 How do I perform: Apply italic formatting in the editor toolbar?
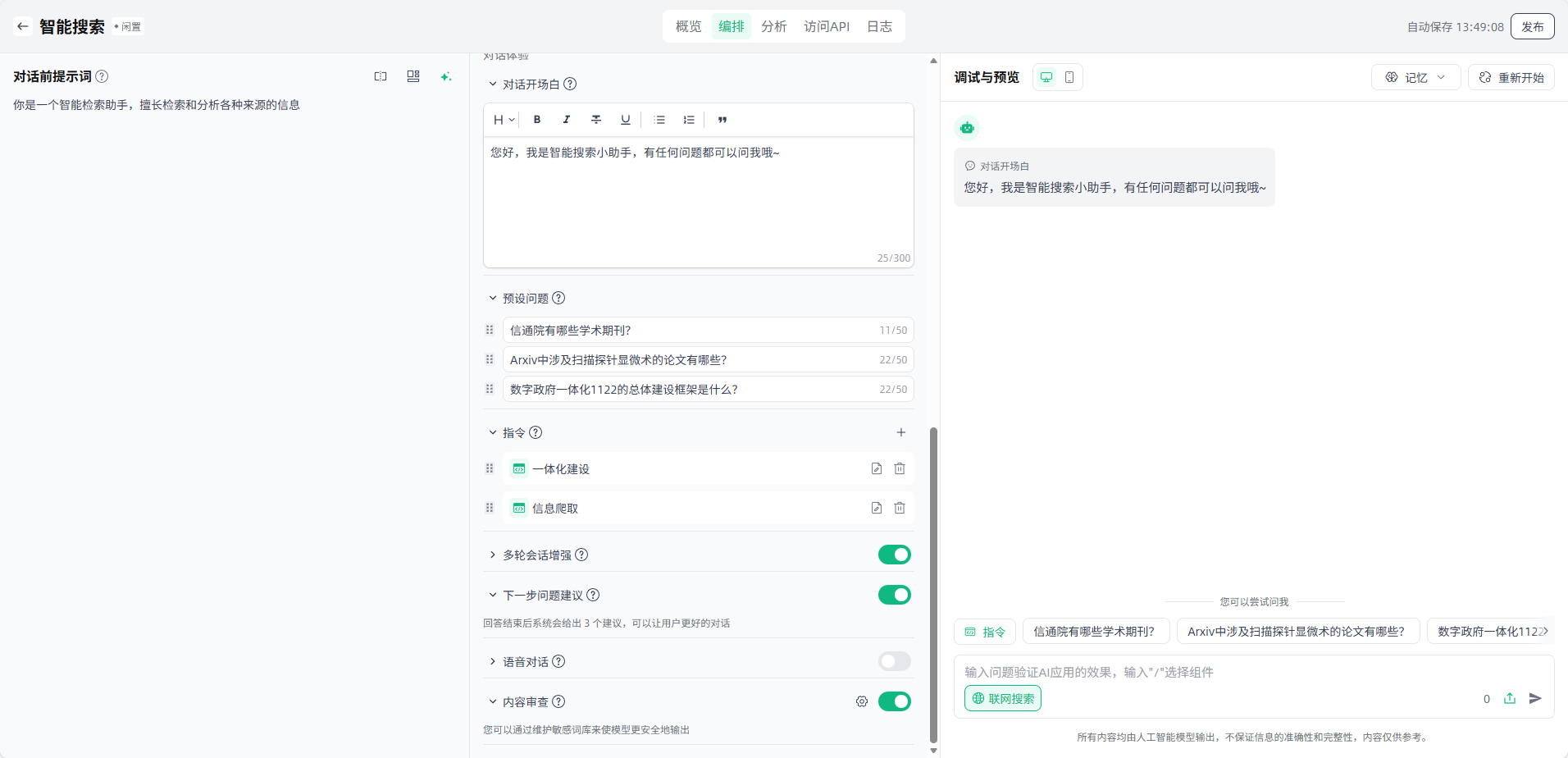coord(566,120)
